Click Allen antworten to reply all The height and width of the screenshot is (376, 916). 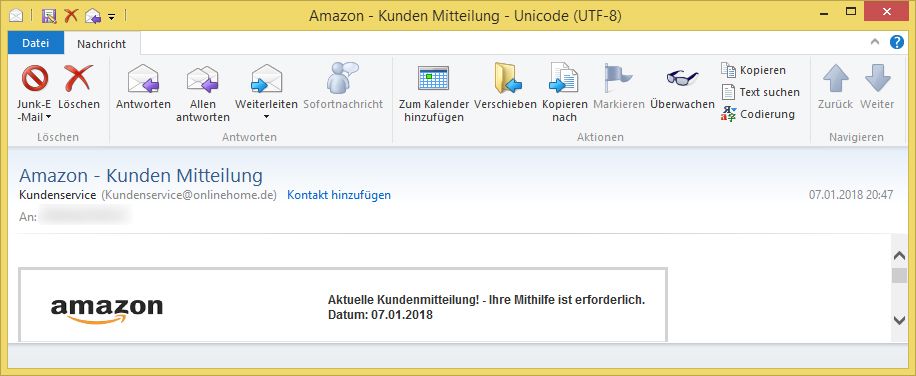pos(203,93)
